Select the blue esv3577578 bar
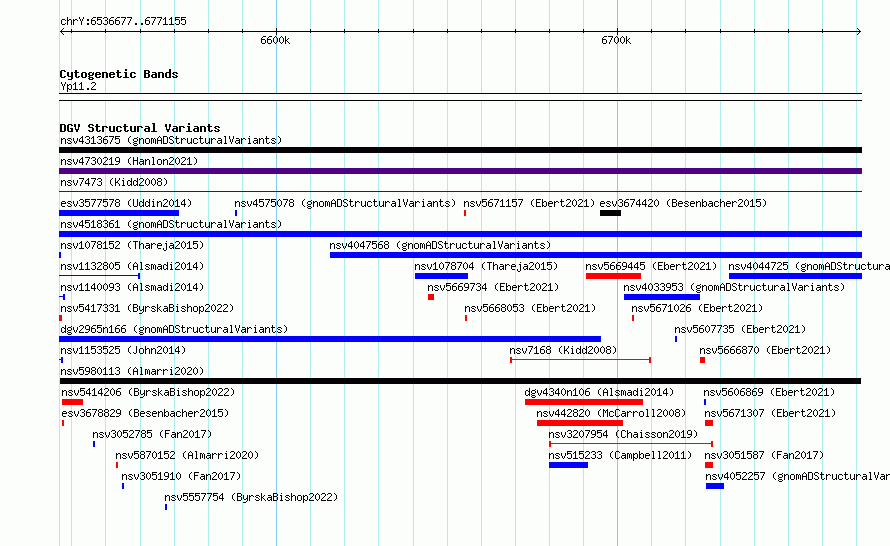 click(x=119, y=213)
